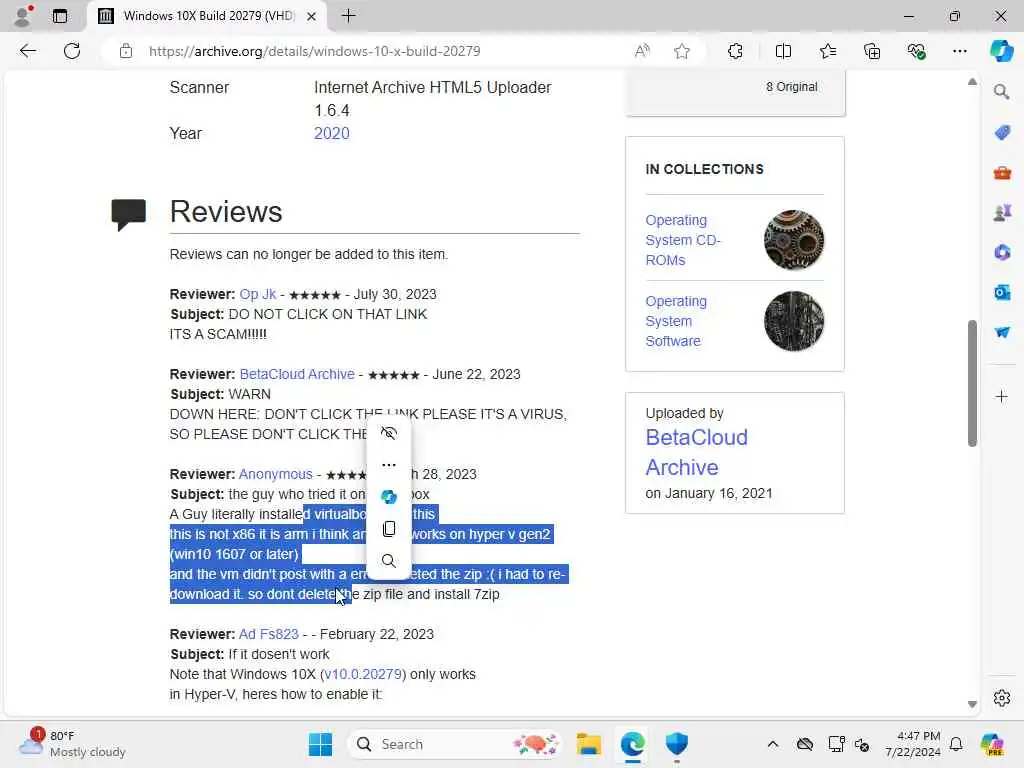
Task: Add a sidebar app with plus icon
Action: click(x=1002, y=396)
